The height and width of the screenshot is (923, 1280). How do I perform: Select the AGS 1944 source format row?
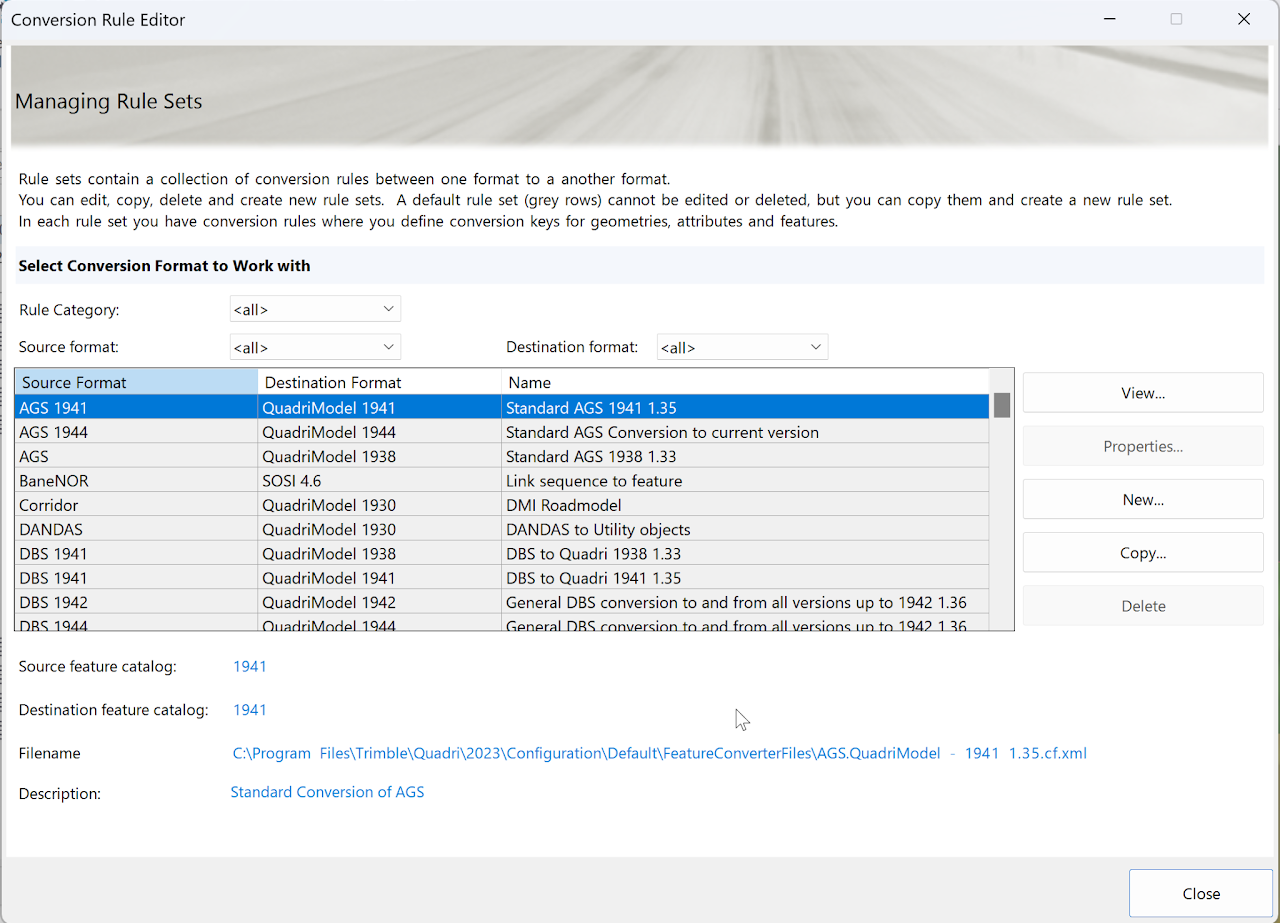pyautogui.click(x=502, y=432)
